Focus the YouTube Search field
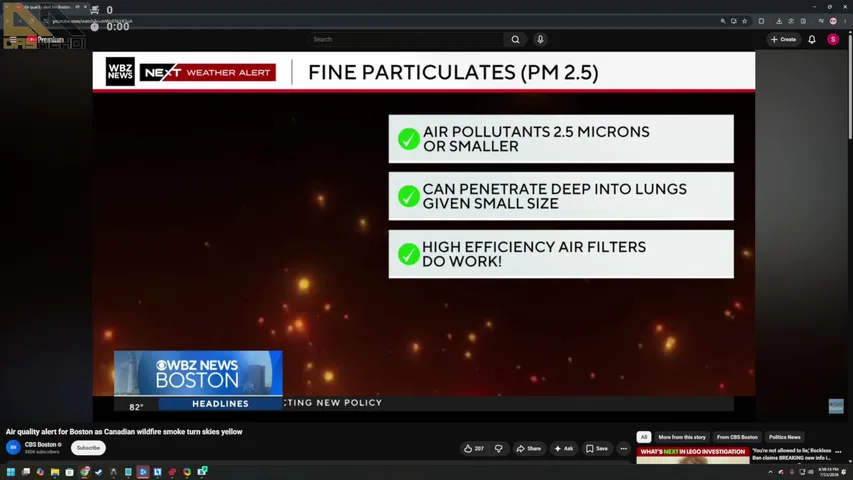 pos(406,39)
